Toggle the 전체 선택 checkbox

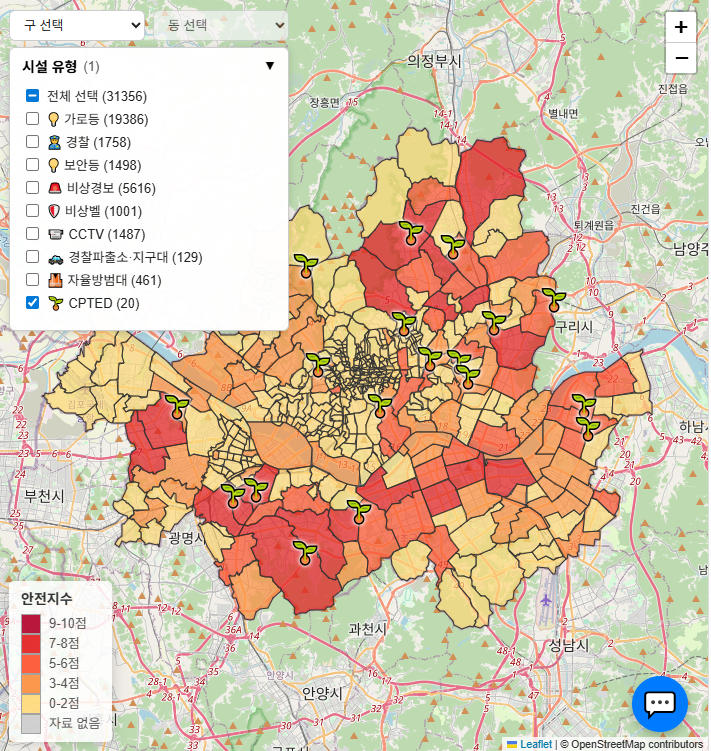pos(33,96)
